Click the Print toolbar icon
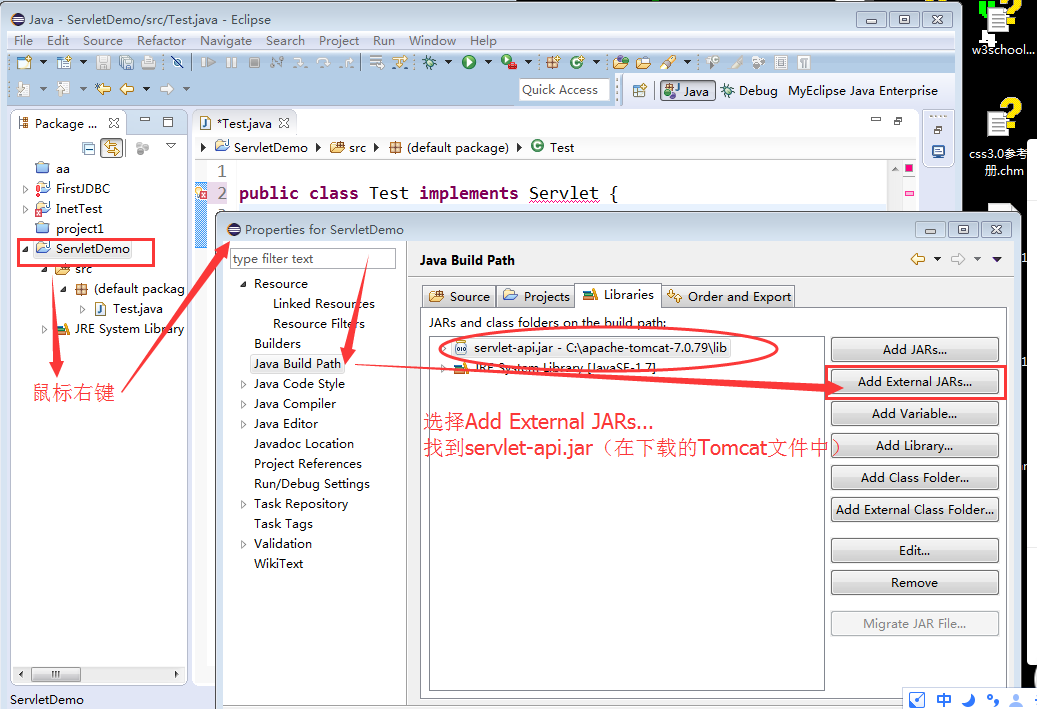This screenshot has height=709, width=1037. (x=148, y=63)
